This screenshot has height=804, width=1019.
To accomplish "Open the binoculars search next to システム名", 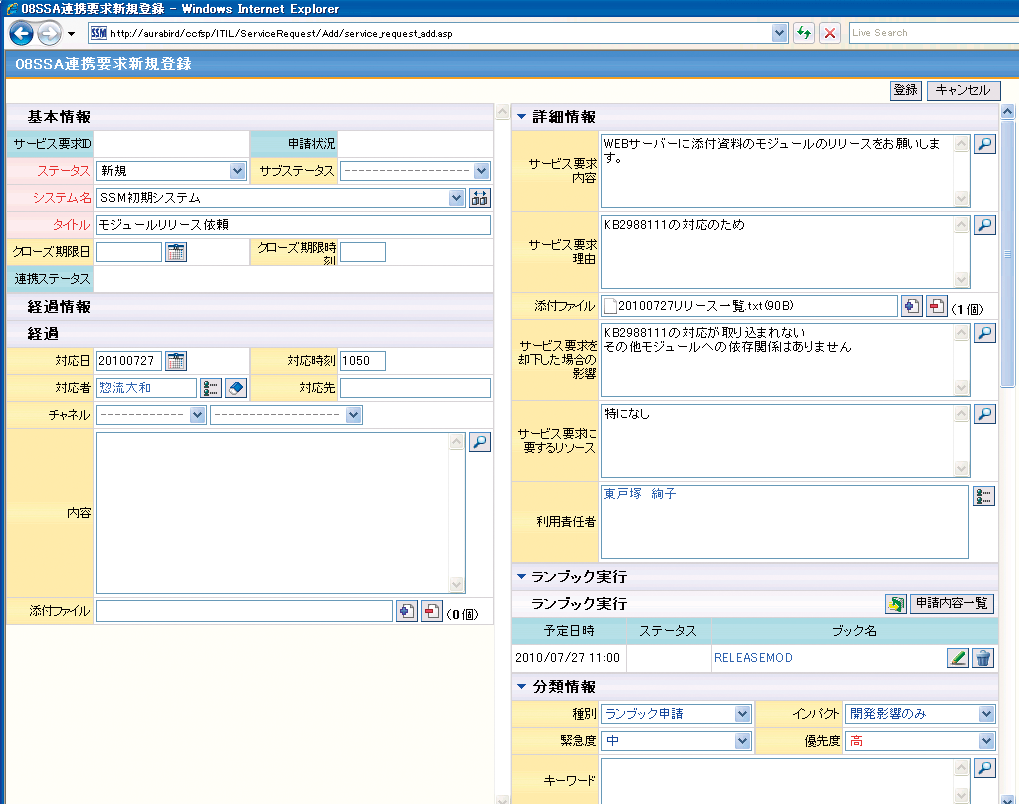I will pos(480,198).
